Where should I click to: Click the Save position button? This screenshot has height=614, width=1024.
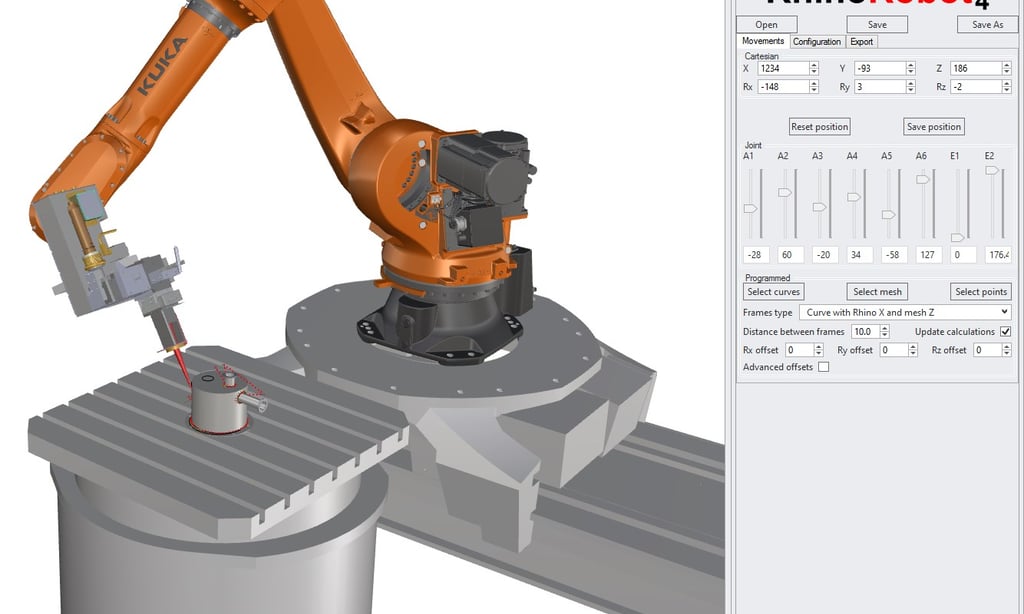coord(934,127)
